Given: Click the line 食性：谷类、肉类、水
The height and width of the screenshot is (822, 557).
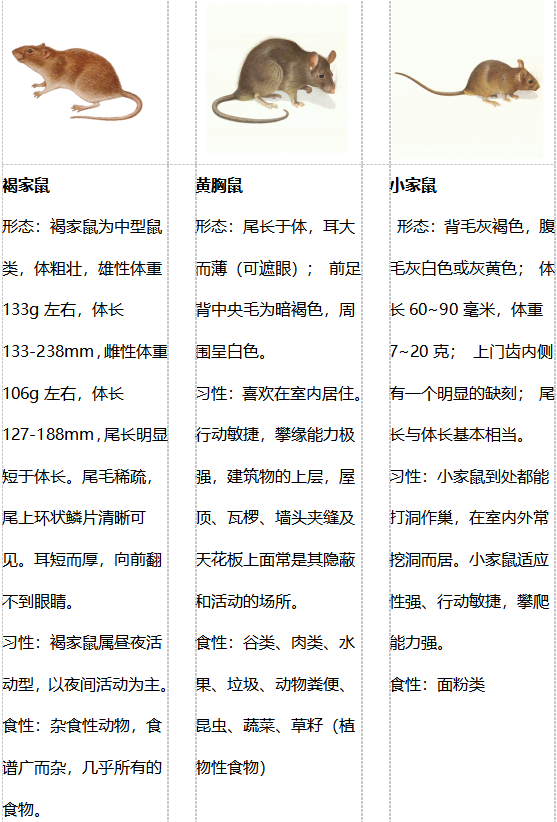Looking at the screenshot, I should click(x=276, y=643).
